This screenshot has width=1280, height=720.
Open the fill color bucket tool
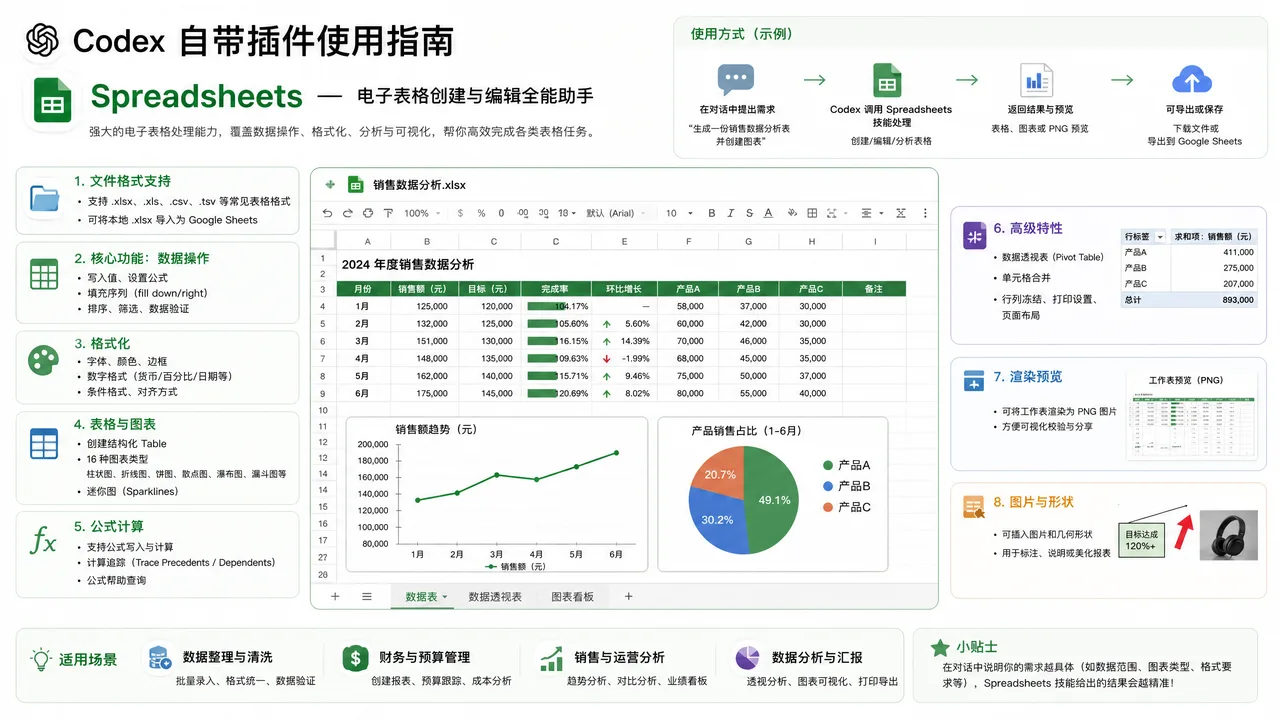click(x=792, y=213)
